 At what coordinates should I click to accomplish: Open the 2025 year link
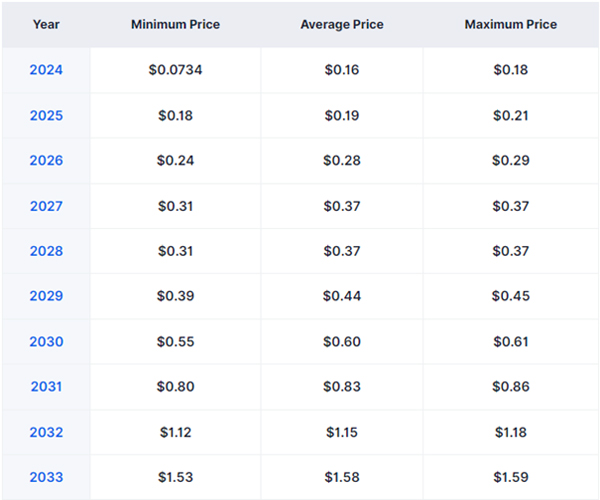pyautogui.click(x=46, y=115)
